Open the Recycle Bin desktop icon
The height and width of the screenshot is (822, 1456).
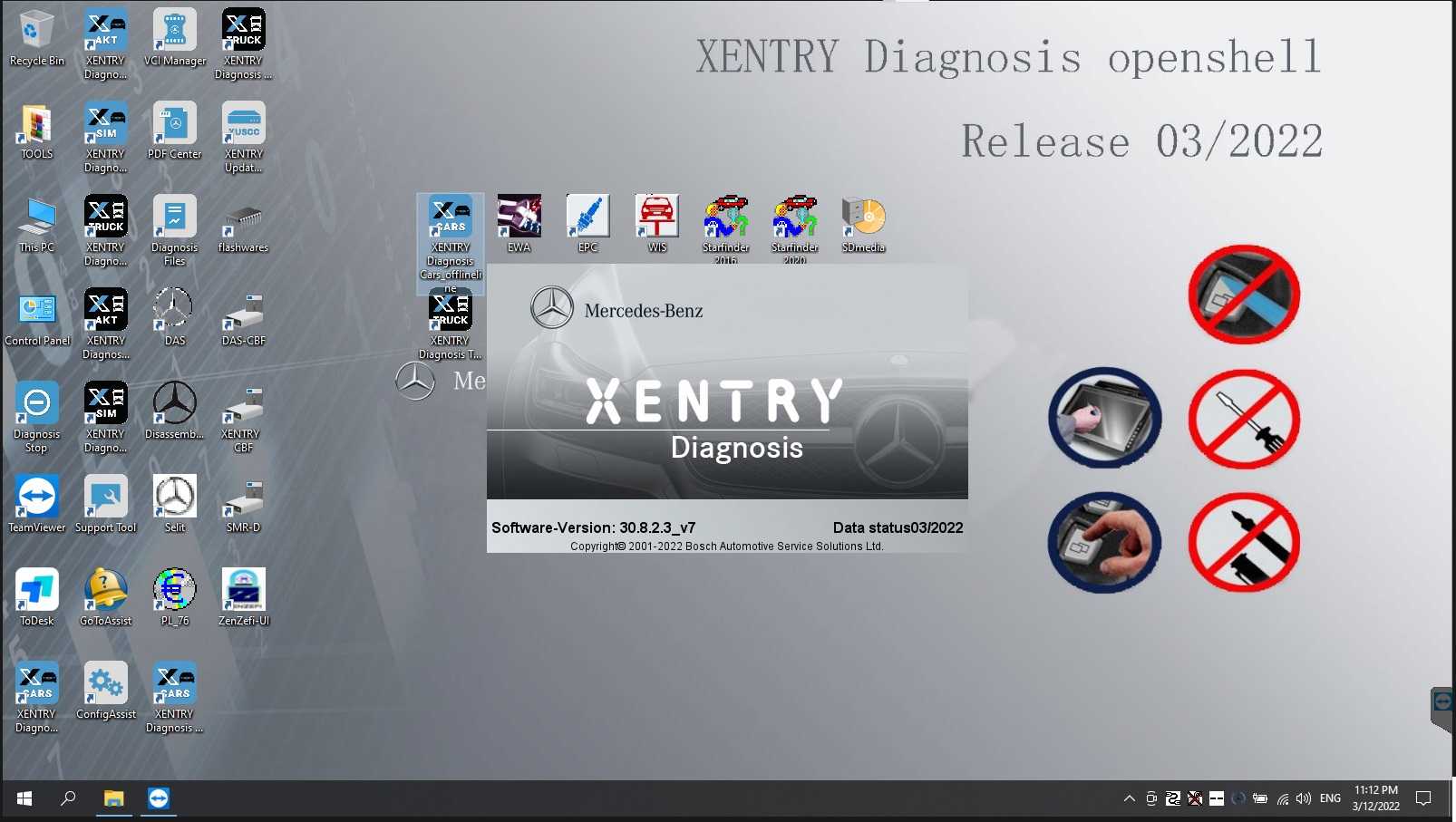(36, 38)
